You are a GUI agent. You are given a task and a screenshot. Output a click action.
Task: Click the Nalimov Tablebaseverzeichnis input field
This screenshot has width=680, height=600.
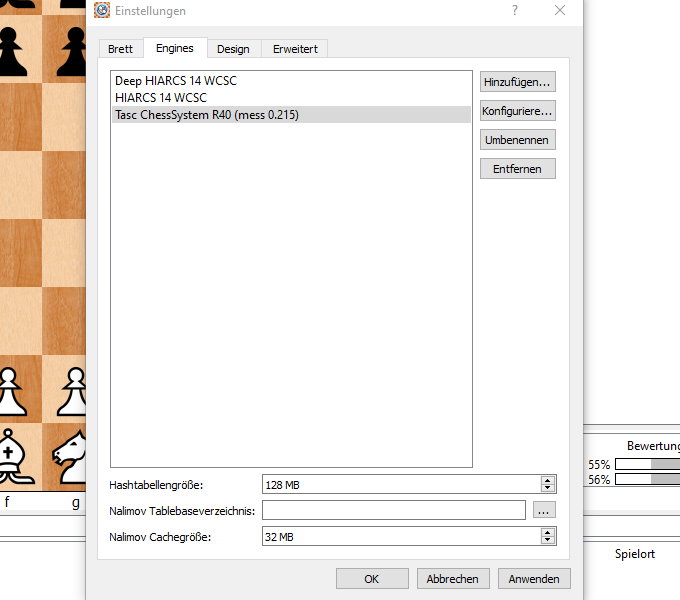pos(394,510)
